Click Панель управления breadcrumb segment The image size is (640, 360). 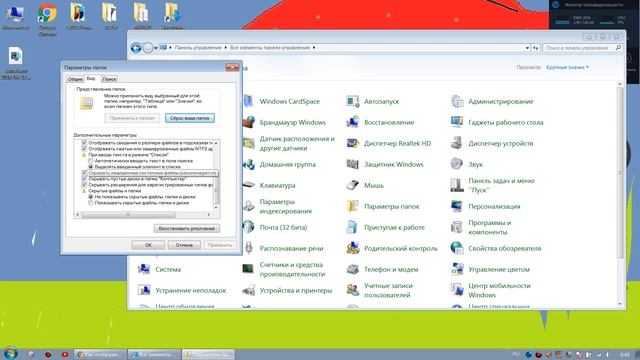[x=198, y=48]
